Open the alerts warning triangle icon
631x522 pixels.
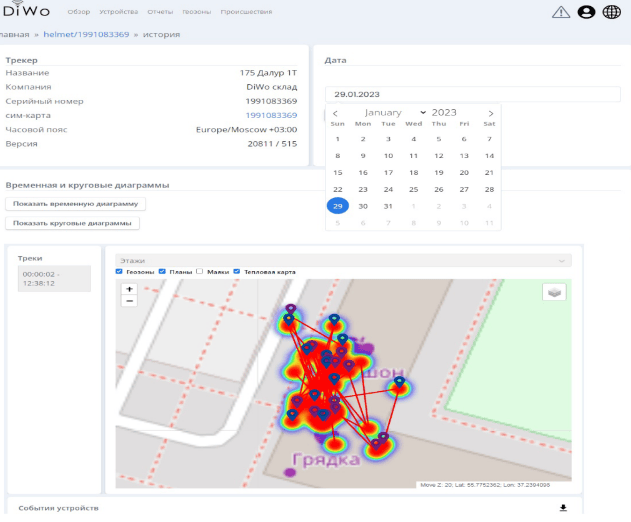(561, 12)
